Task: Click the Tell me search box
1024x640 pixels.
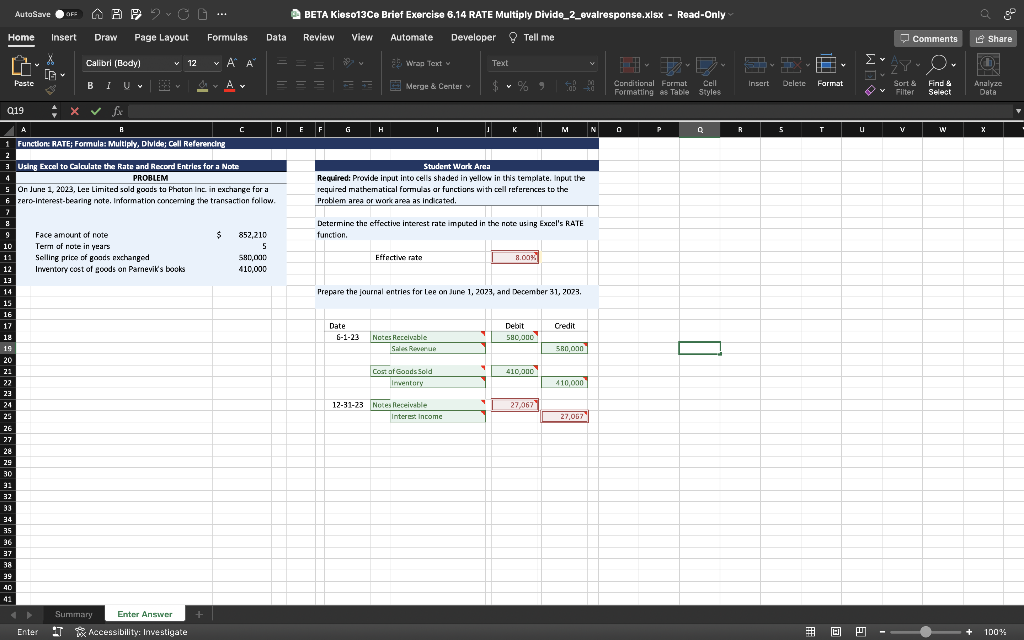Action: (x=532, y=37)
